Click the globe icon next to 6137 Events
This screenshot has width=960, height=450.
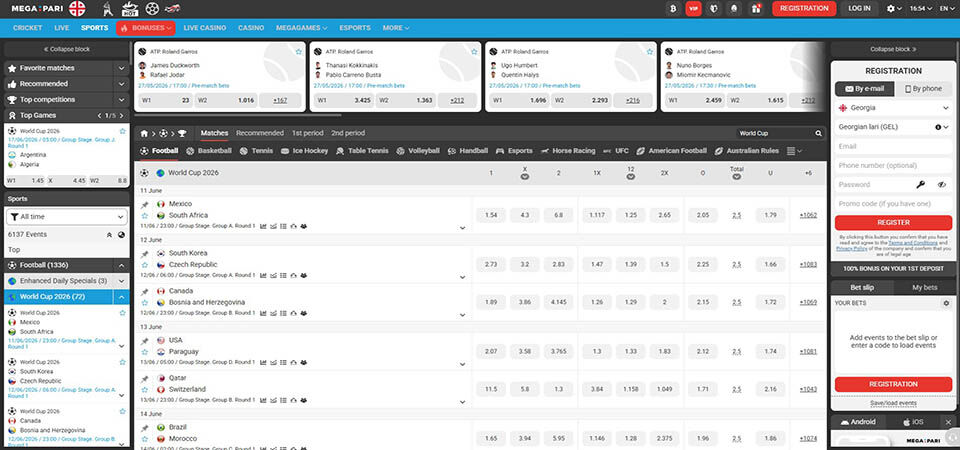click(x=121, y=234)
